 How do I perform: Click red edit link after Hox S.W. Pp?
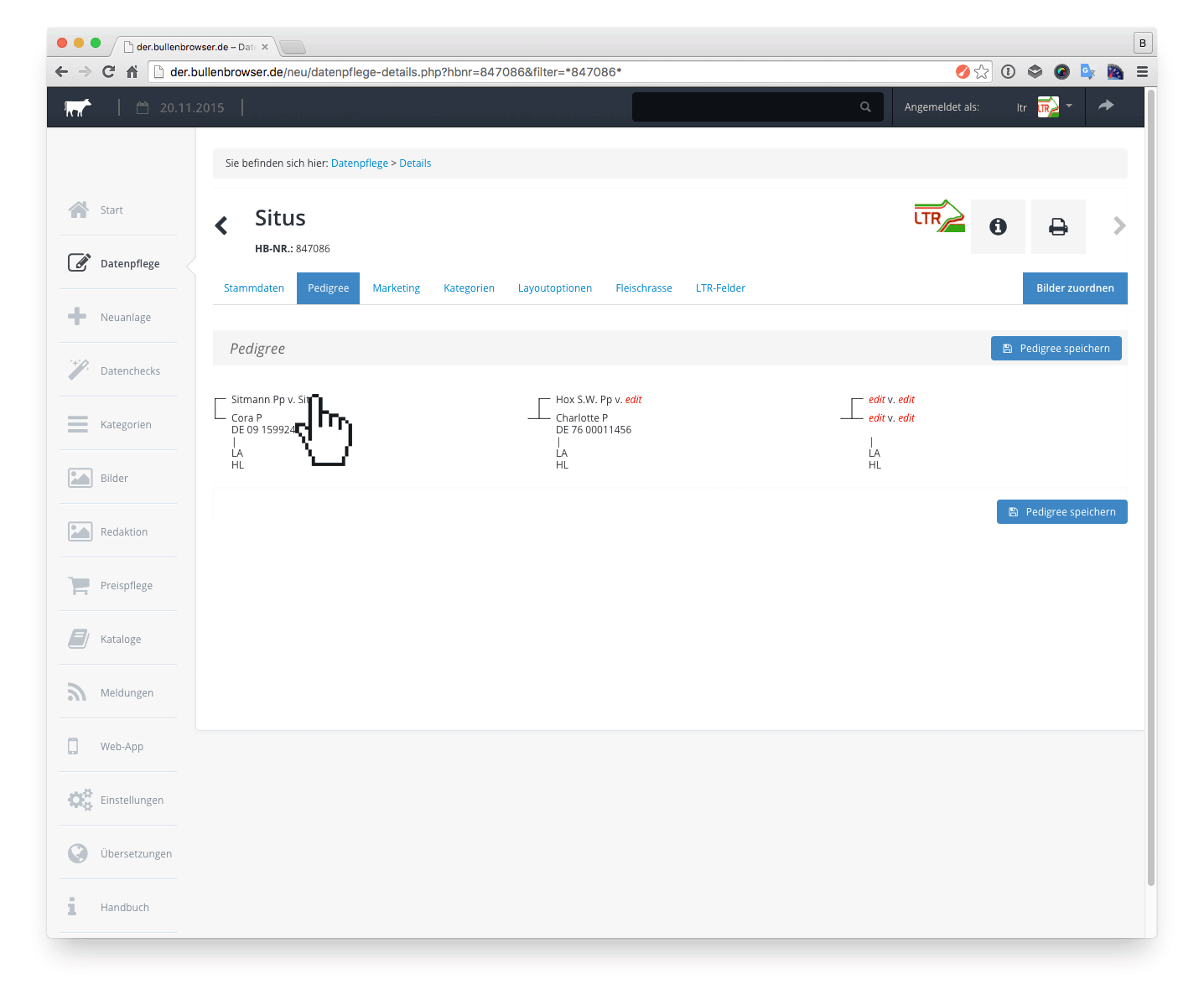[x=633, y=400]
